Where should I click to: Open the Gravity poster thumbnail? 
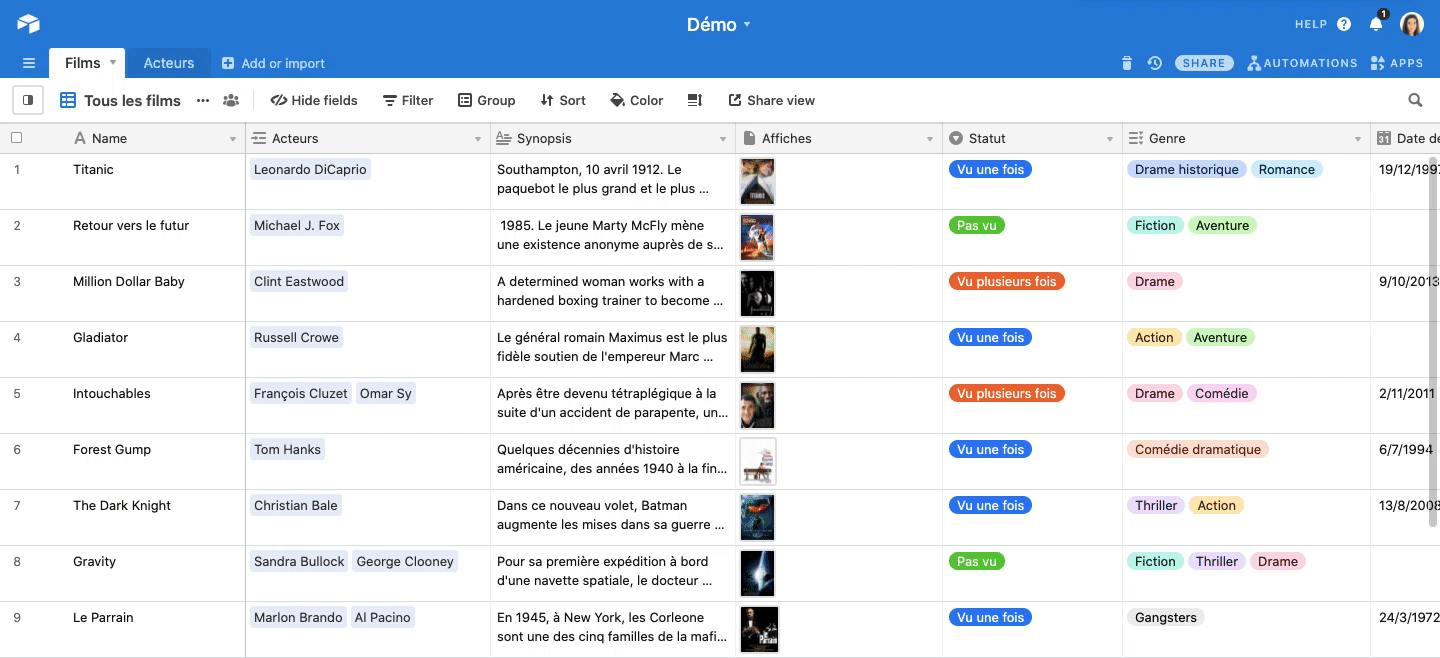758,574
